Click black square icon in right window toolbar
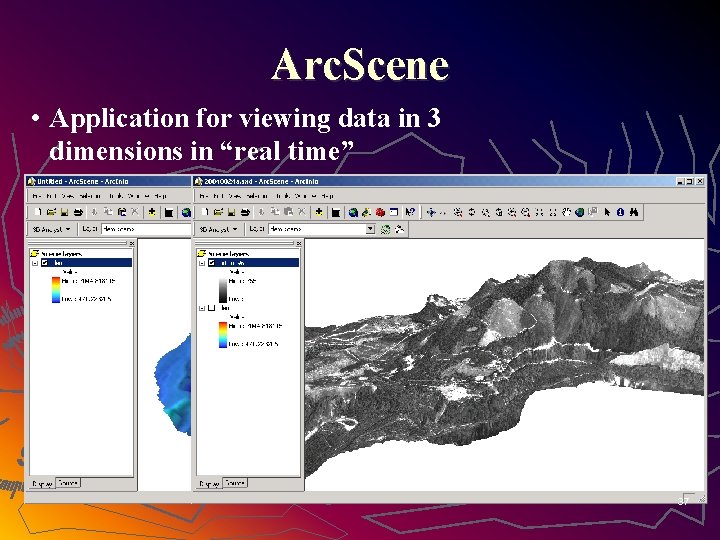 pyautogui.click(x=336, y=212)
